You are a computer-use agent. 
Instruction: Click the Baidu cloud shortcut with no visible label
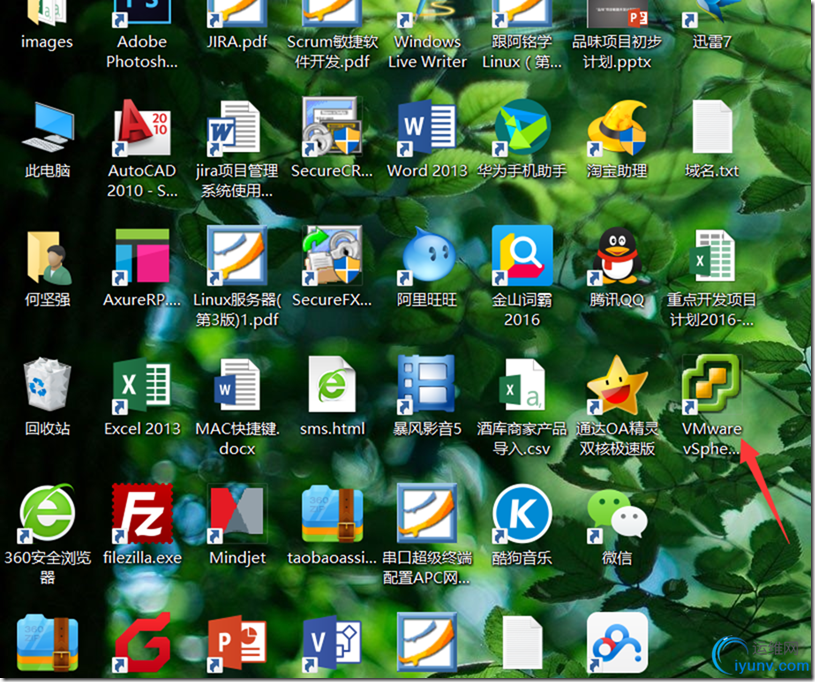(x=617, y=643)
